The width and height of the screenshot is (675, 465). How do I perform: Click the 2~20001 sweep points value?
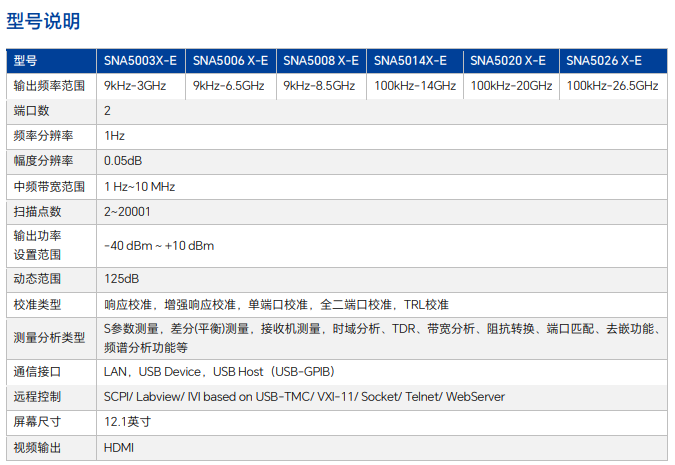click(126, 212)
